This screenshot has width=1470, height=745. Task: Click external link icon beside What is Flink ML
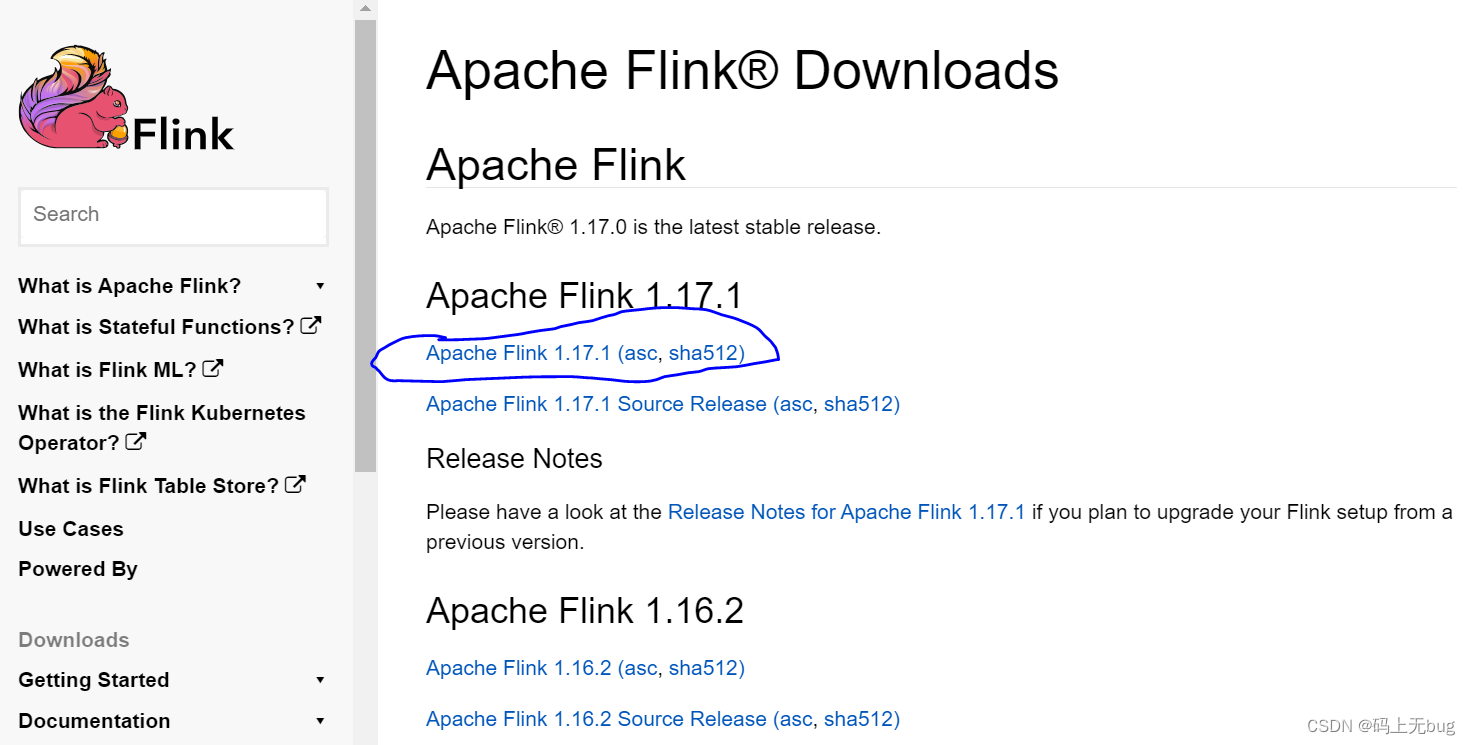[212, 367]
